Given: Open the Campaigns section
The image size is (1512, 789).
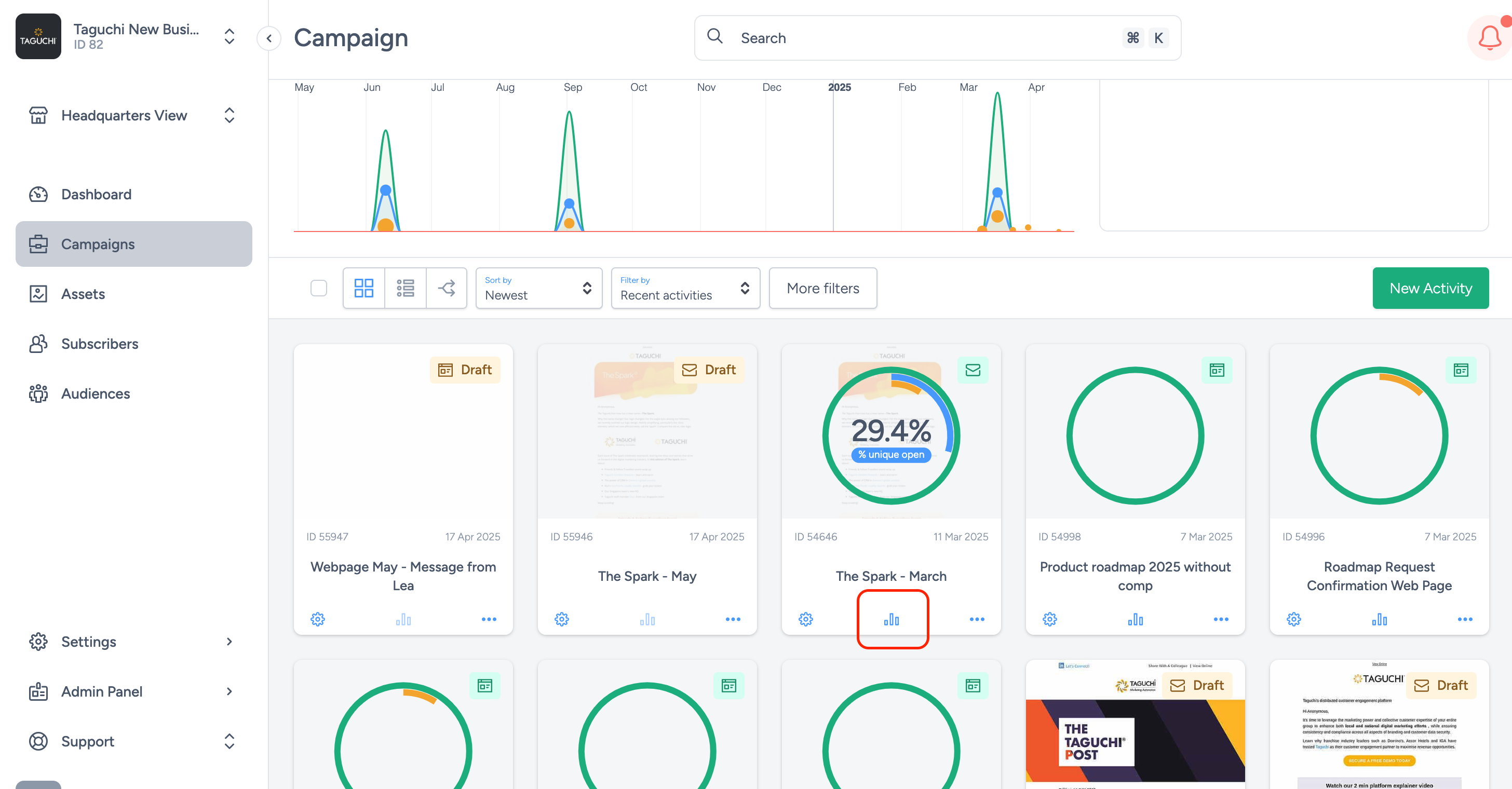Looking at the screenshot, I should point(134,244).
